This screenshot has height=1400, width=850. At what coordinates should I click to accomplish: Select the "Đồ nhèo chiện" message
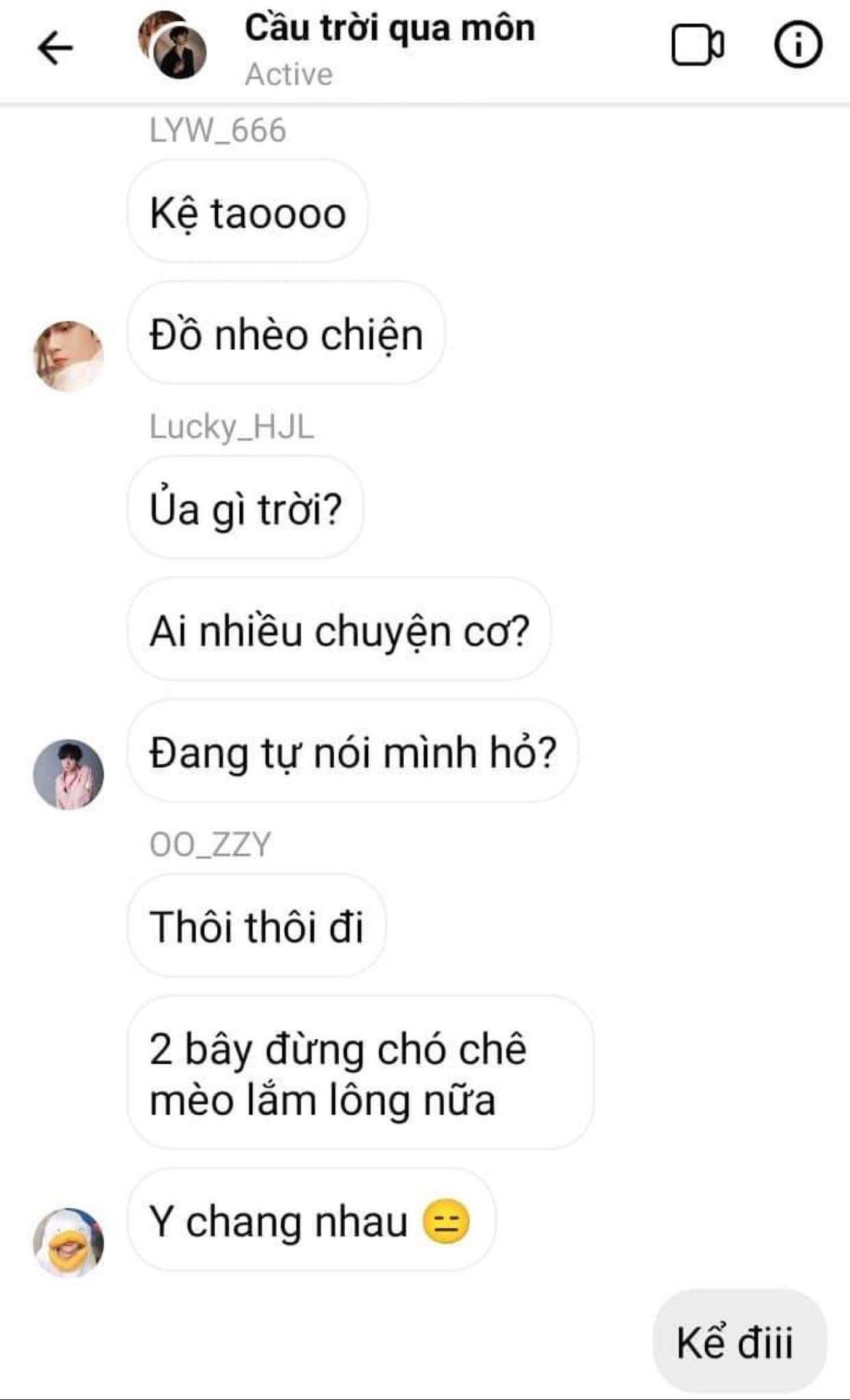286,333
